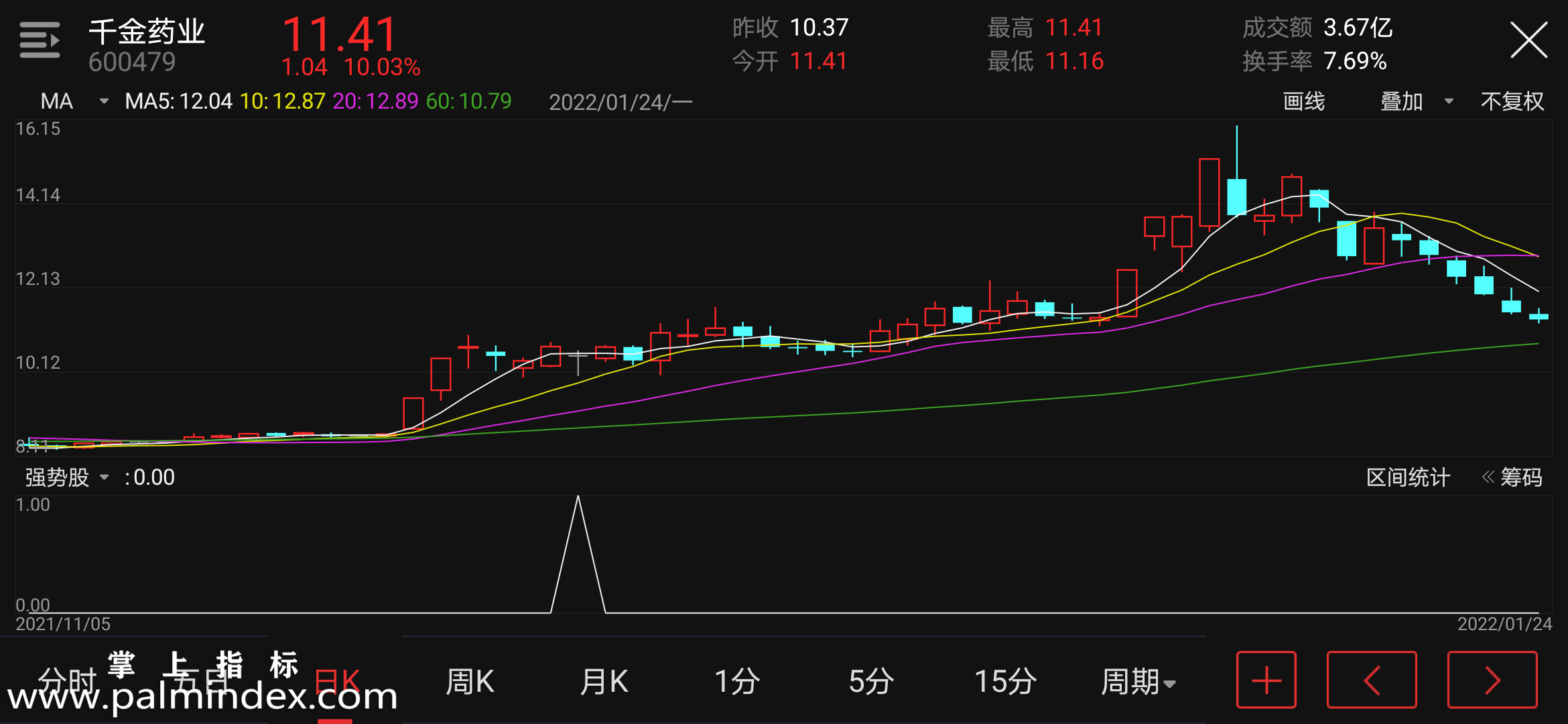This screenshot has height=724, width=1568.
Task: Expand the MA indicator dropdown
Action: coord(74,101)
